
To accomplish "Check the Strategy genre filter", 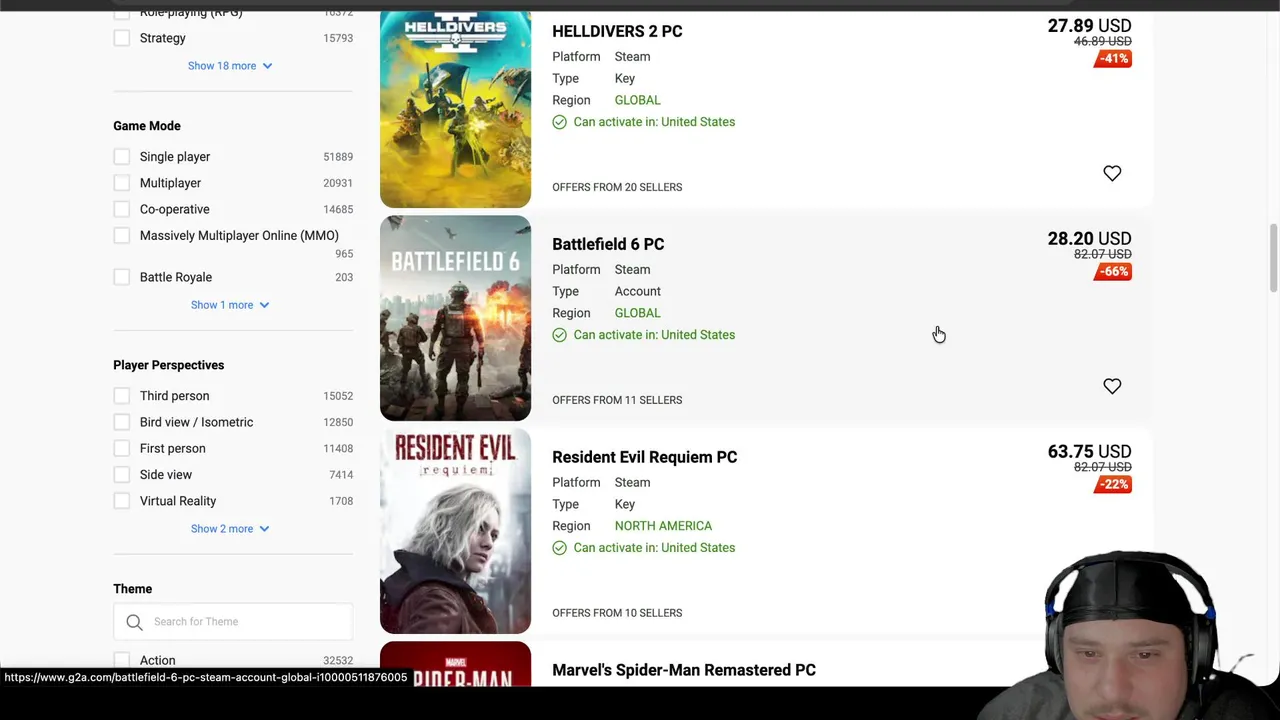I will (122, 38).
